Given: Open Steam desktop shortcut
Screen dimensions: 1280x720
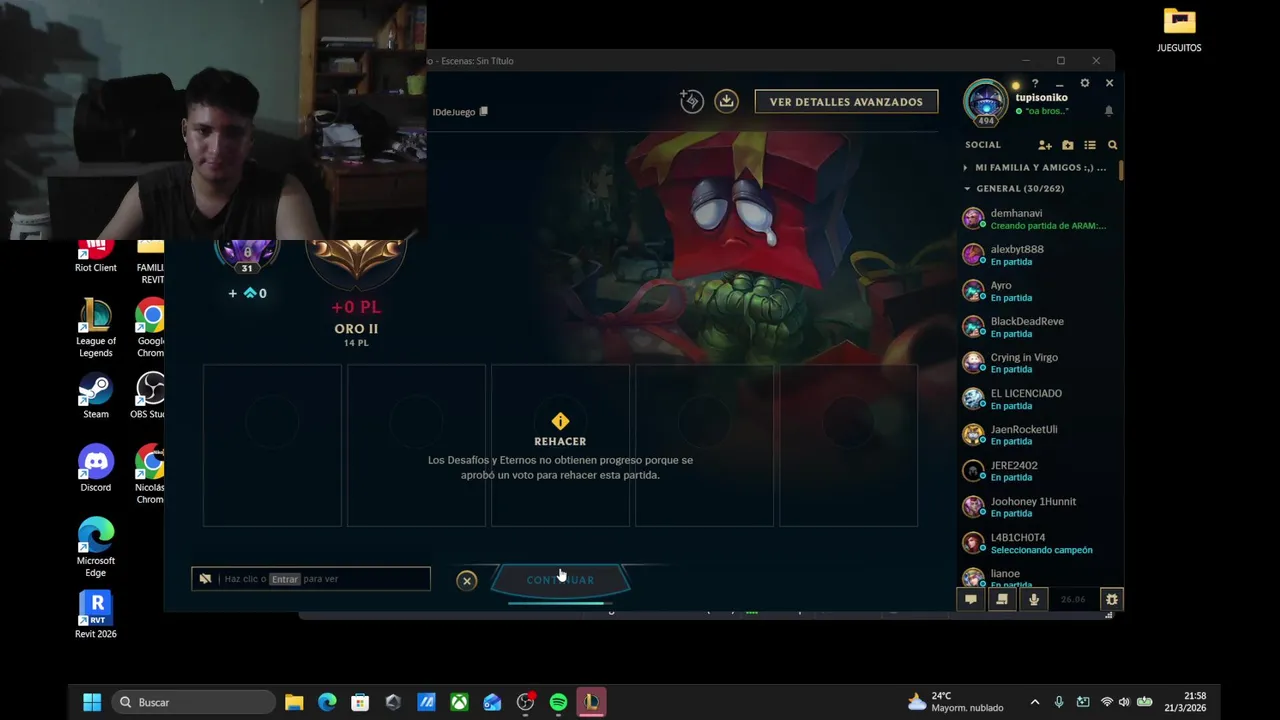Looking at the screenshot, I should (x=96, y=395).
